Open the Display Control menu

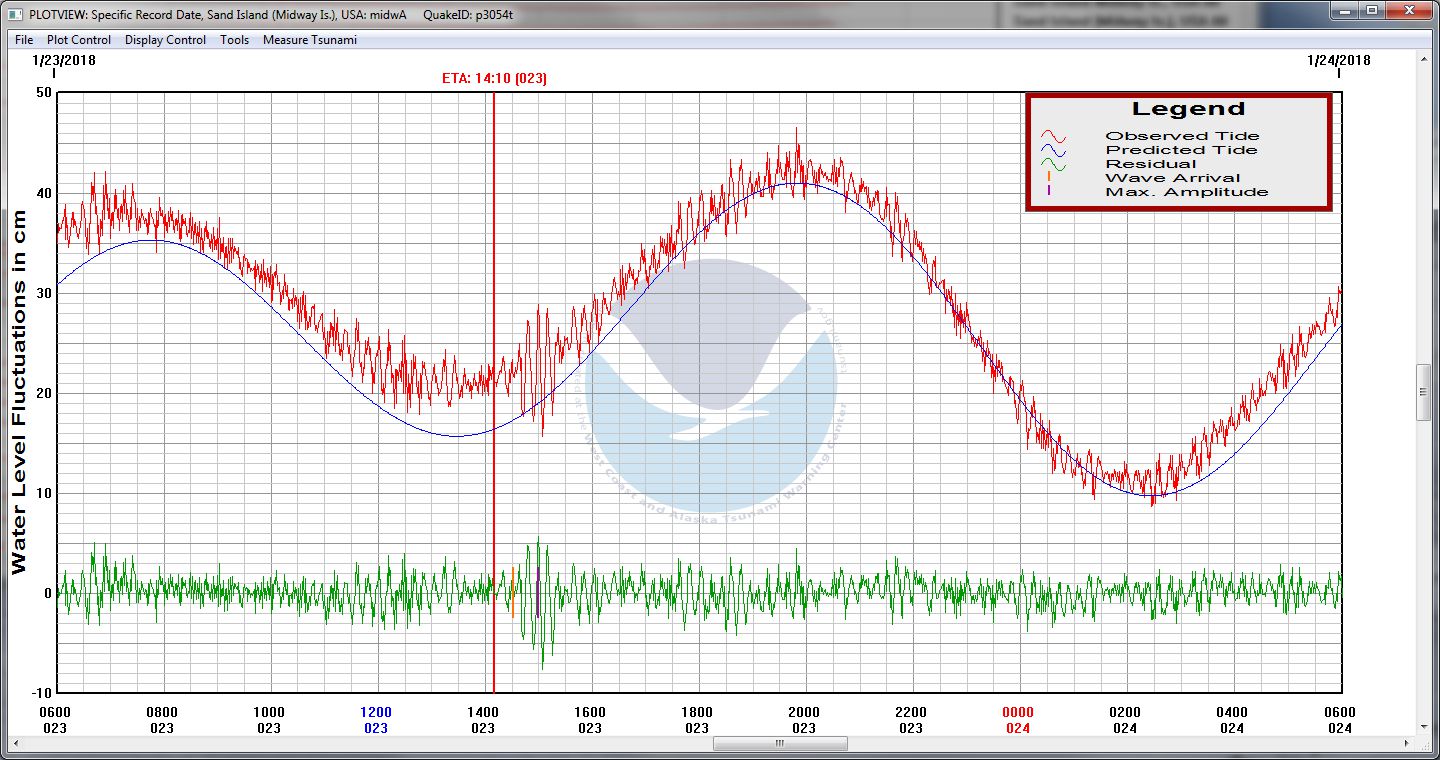(x=165, y=40)
